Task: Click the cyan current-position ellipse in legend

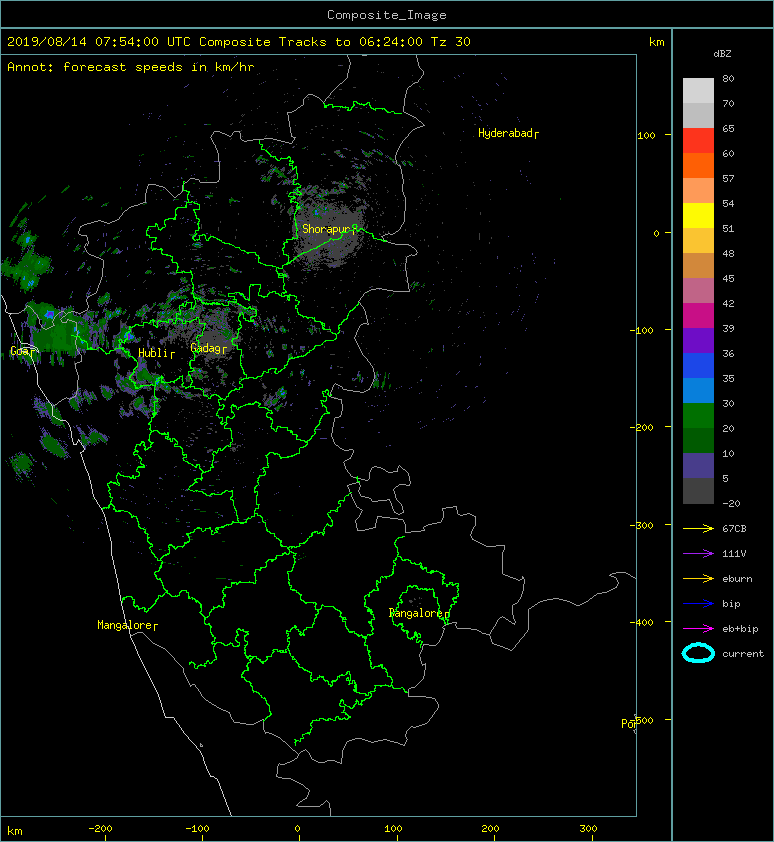Action: point(698,654)
